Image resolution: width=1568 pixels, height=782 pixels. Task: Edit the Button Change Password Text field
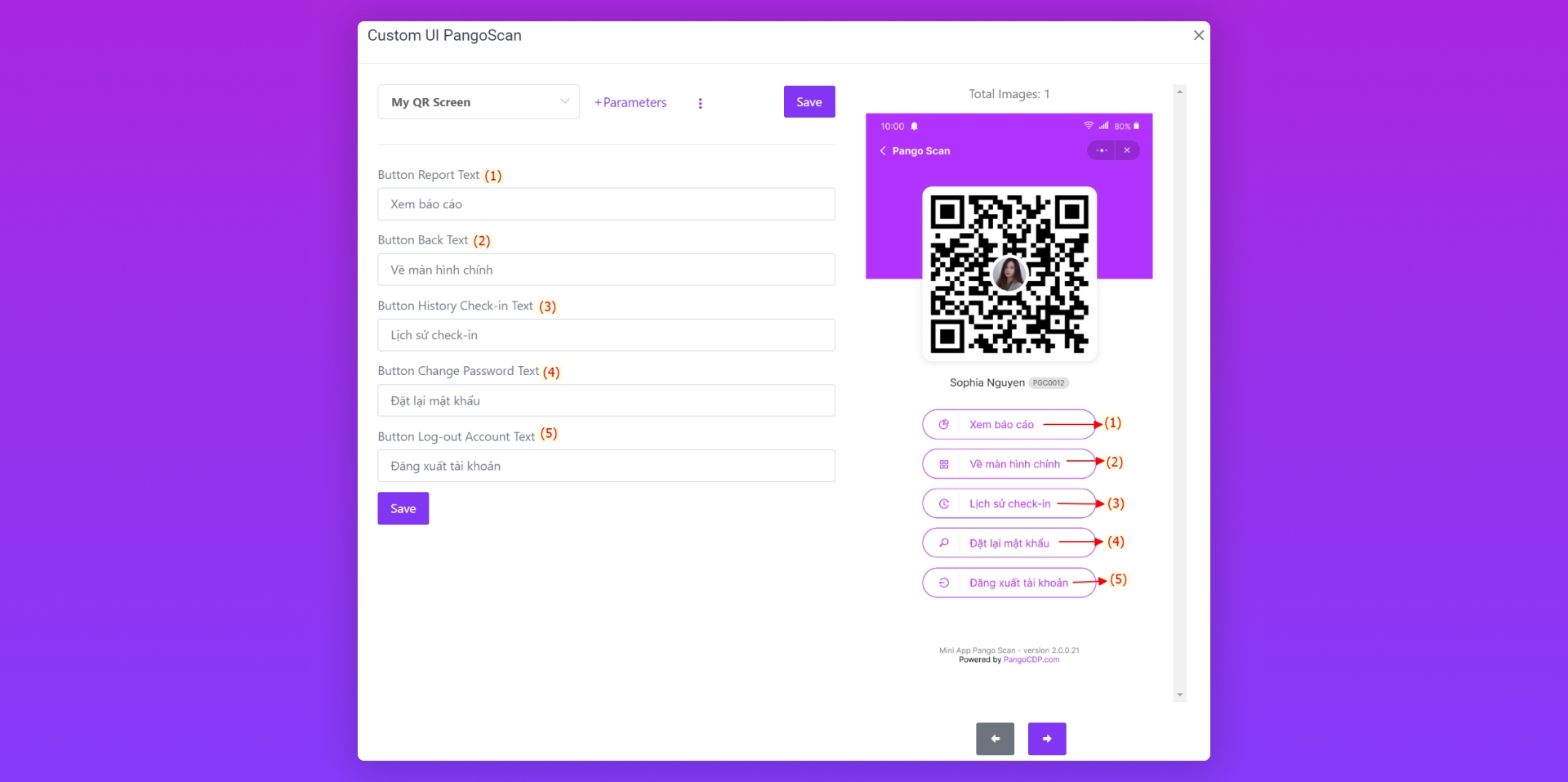pyautogui.click(x=606, y=400)
